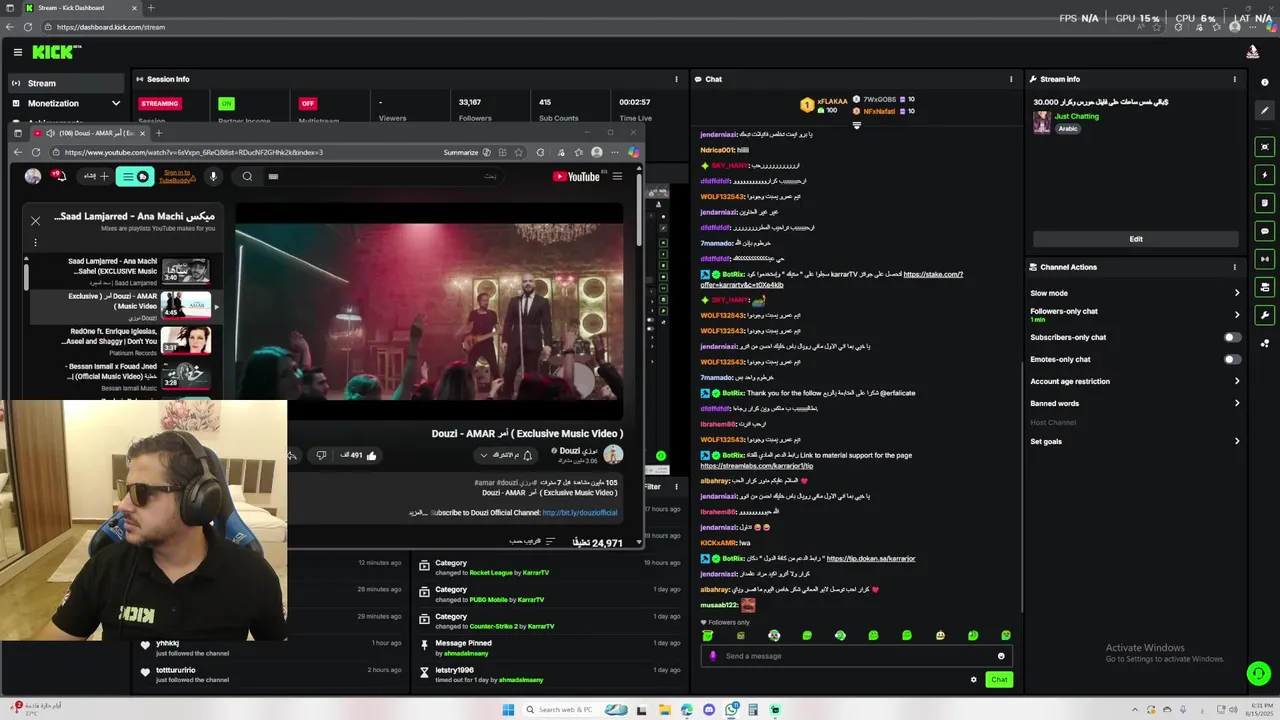
Task: Open Stream Info panel three-dot menu
Action: click(1234, 79)
